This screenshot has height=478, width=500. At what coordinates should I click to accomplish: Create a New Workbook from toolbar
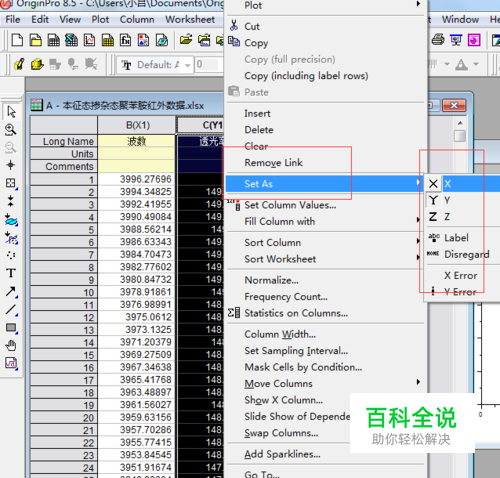pyautogui.click(x=53, y=40)
